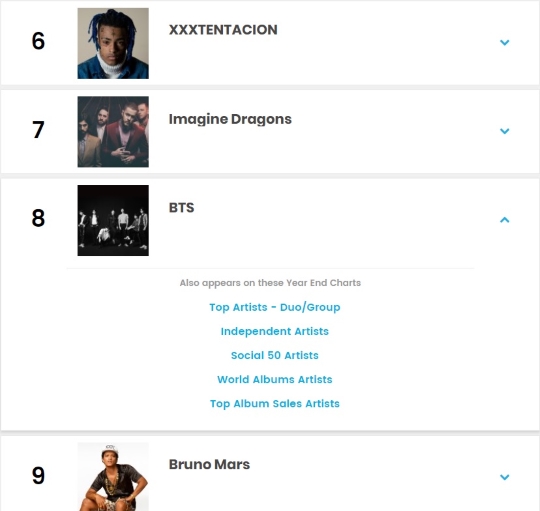Open Independent Artists chart link
This screenshot has height=511, width=540.
(275, 331)
